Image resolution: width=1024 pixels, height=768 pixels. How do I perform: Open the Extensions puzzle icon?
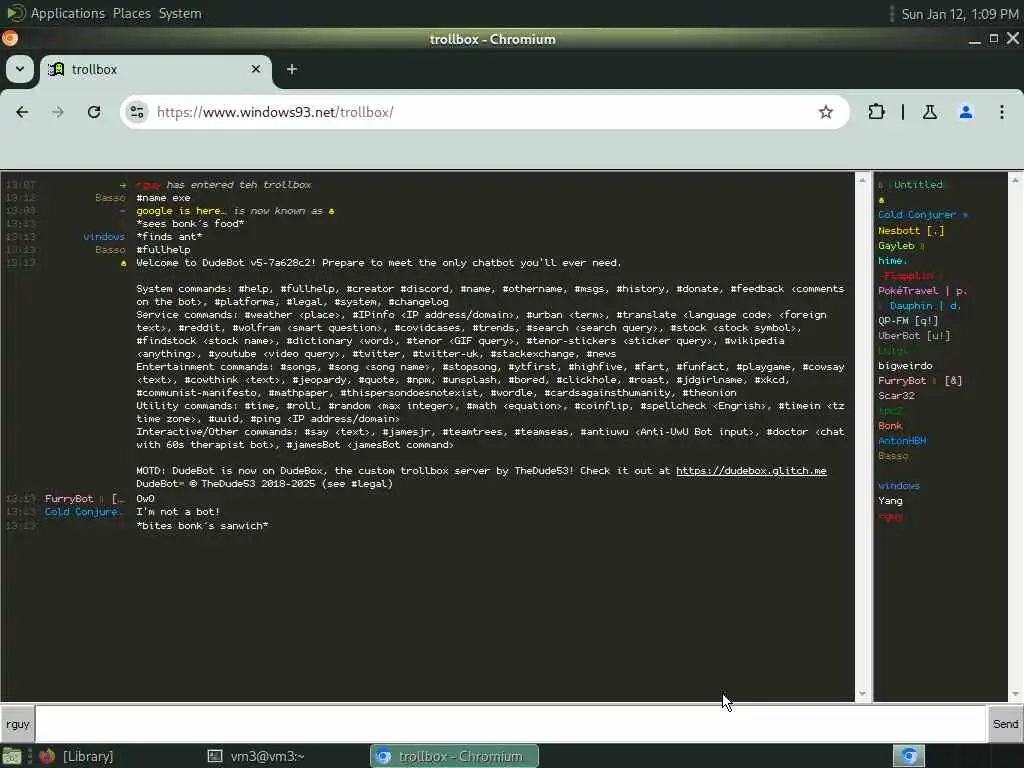(x=876, y=112)
